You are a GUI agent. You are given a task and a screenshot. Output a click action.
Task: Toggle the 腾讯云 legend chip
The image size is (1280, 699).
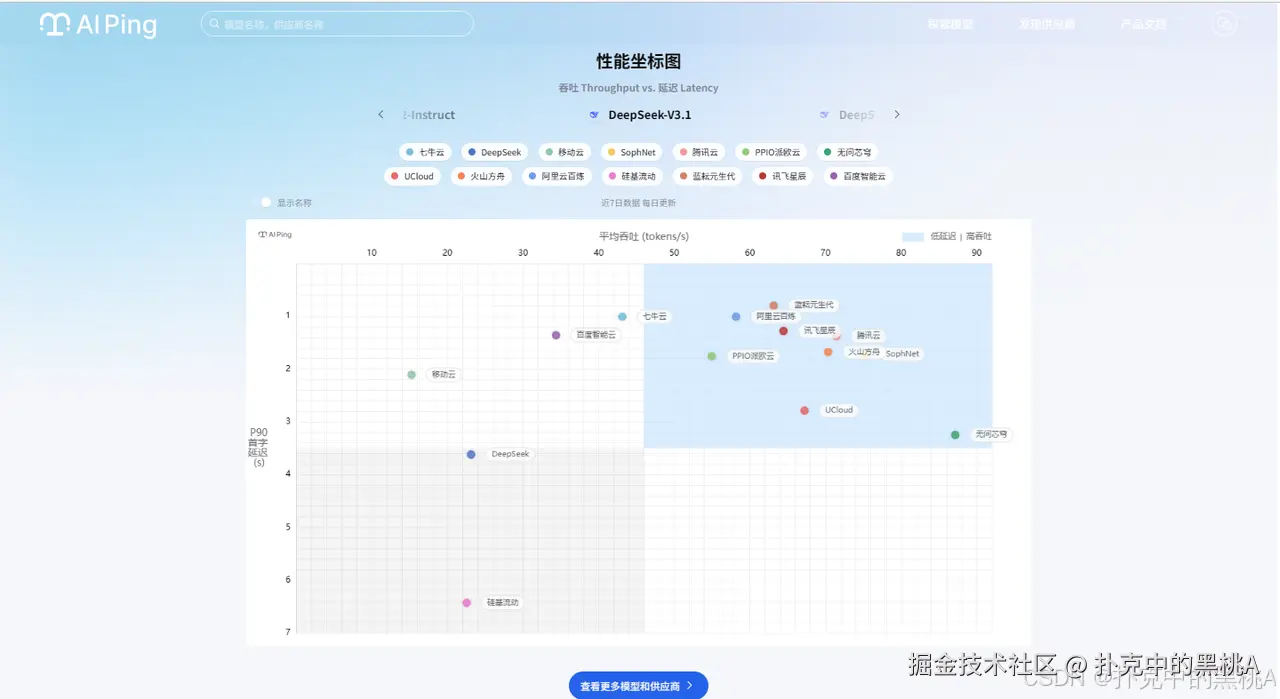click(698, 152)
